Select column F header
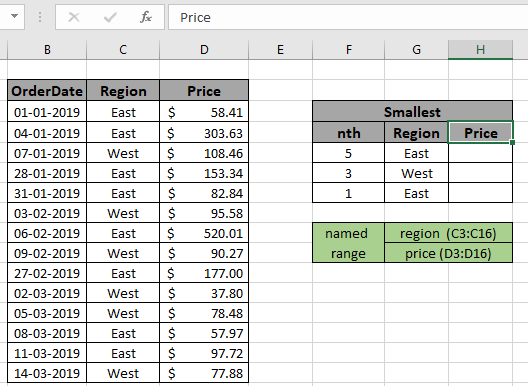528x386 pixels. (349, 50)
